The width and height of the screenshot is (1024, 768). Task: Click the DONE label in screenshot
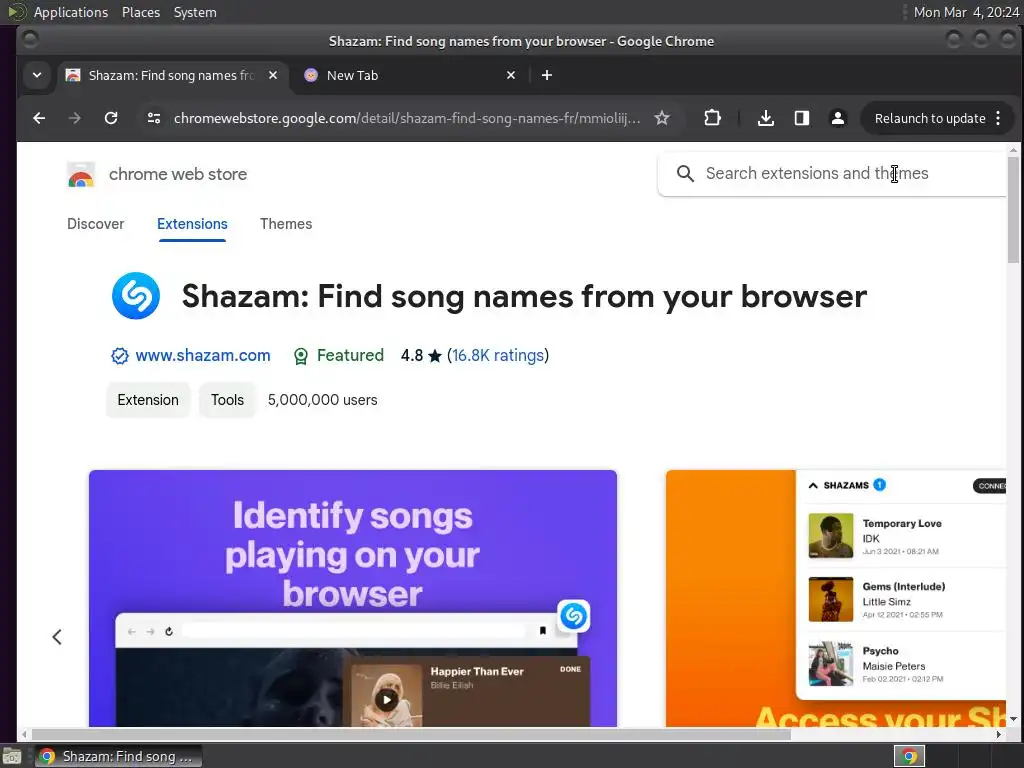[x=570, y=669]
